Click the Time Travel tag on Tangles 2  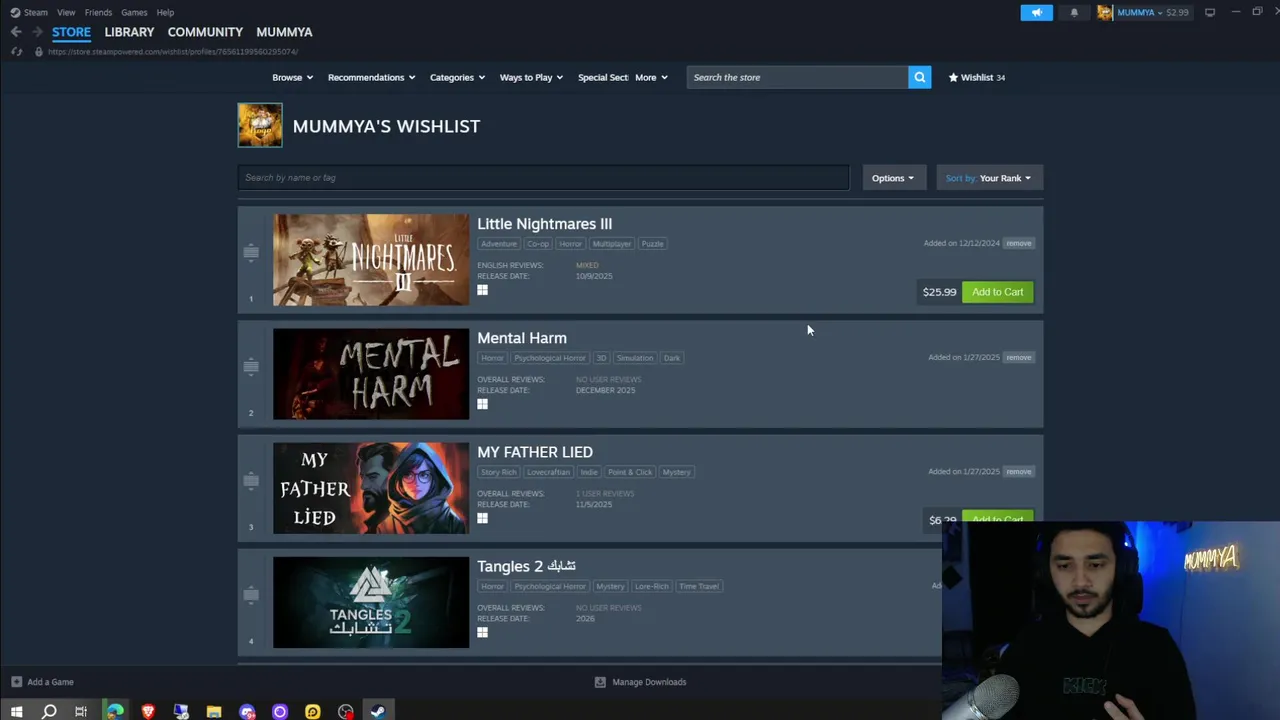[698, 586]
